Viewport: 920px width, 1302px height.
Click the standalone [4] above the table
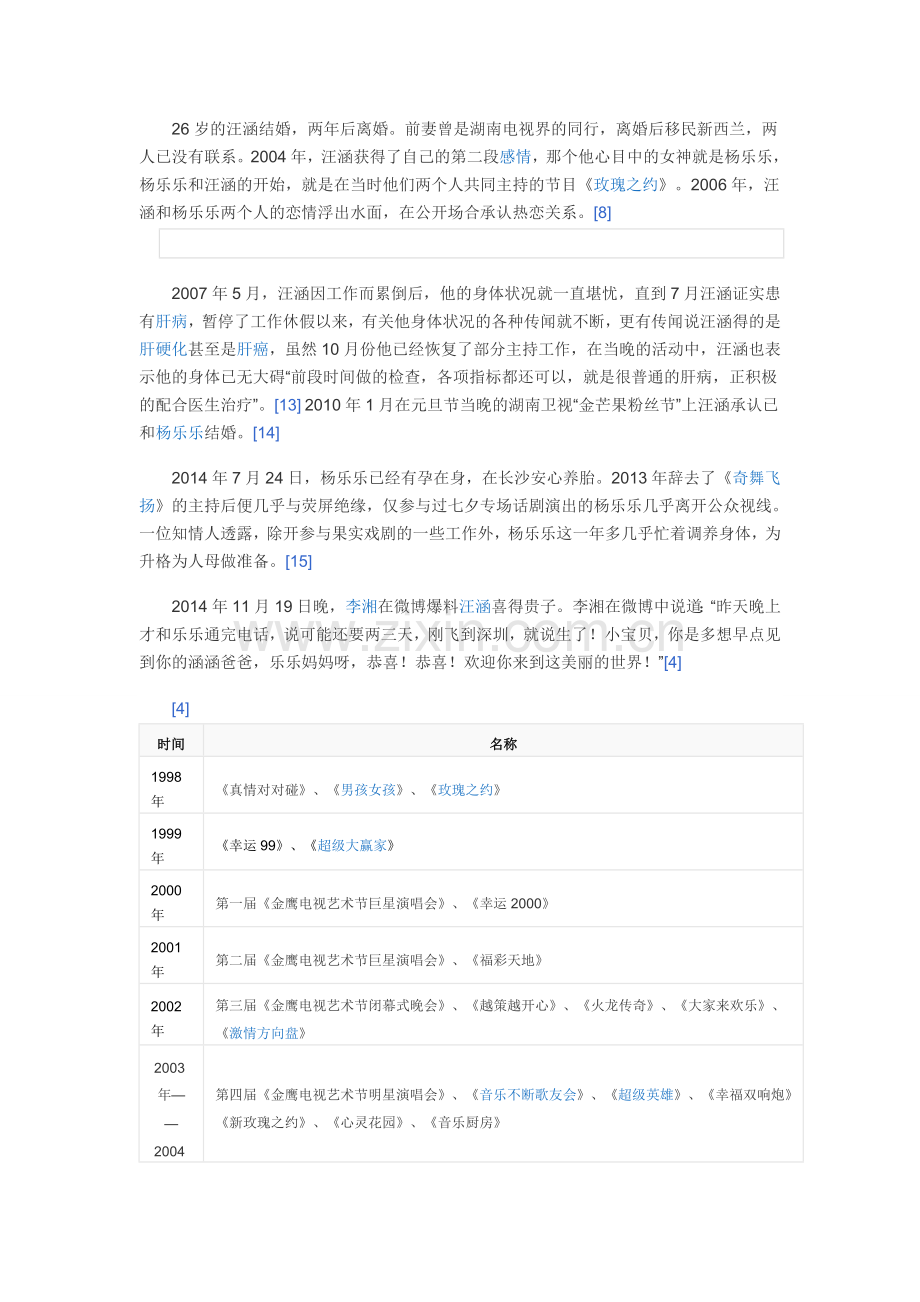tap(180, 708)
